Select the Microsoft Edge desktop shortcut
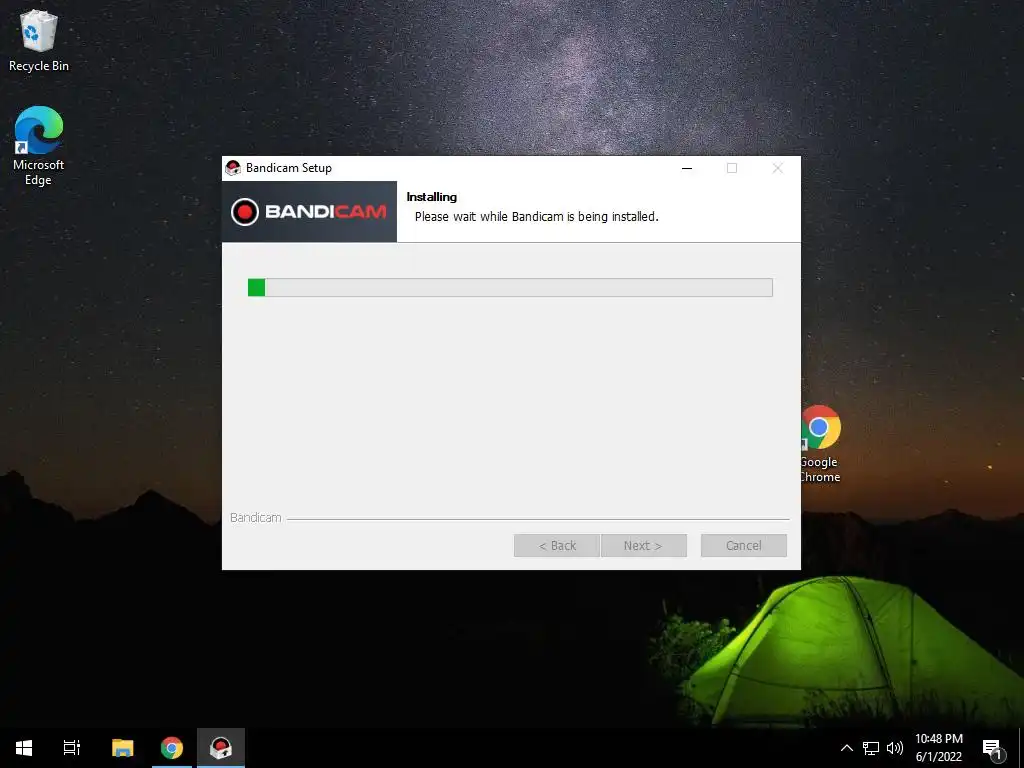Screen dimensions: 1024x768 point(39,146)
